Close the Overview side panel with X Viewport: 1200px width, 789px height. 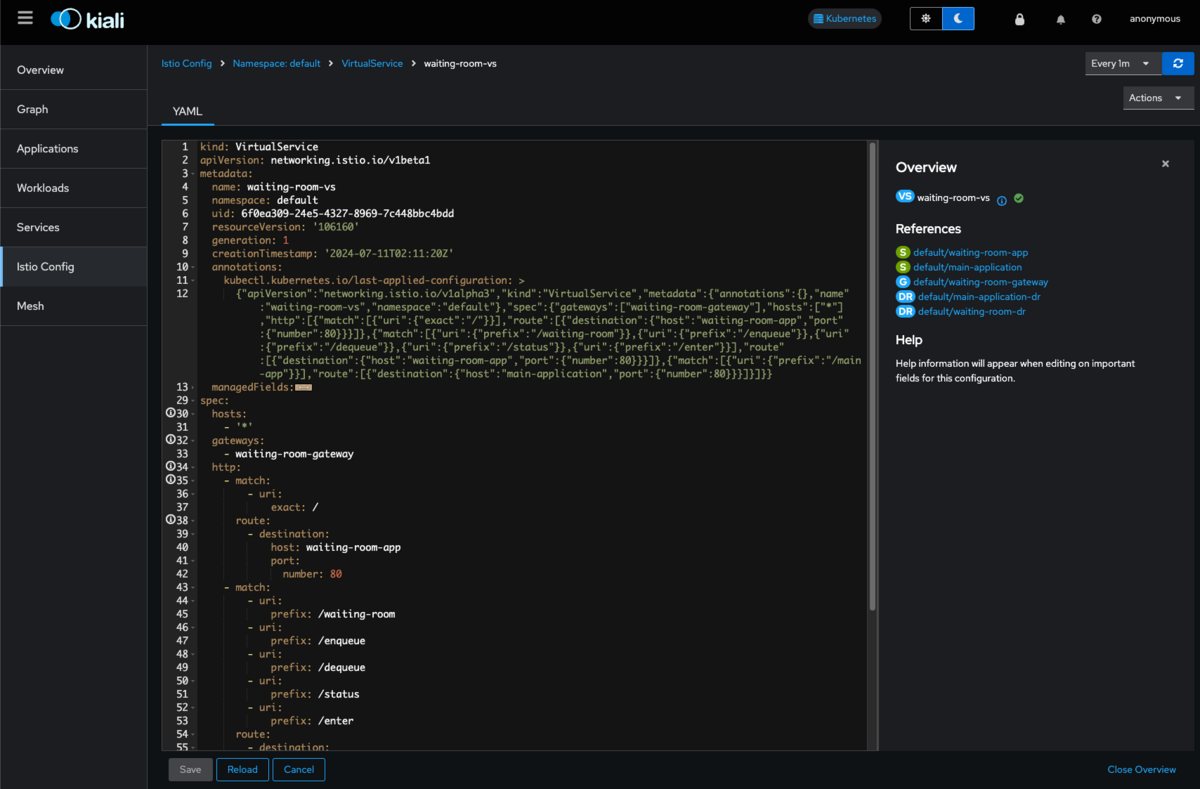click(1165, 164)
